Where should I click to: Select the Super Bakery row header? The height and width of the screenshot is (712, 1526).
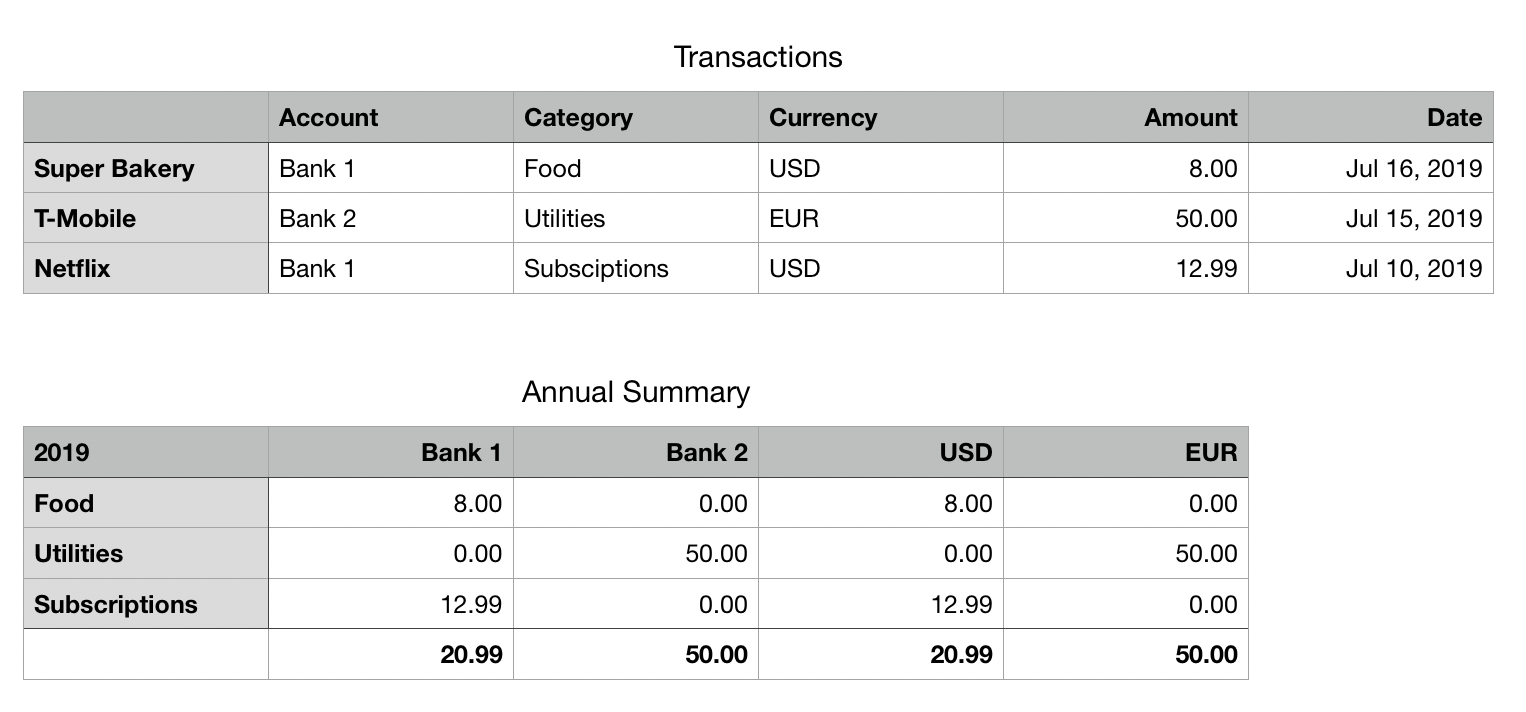pos(146,168)
